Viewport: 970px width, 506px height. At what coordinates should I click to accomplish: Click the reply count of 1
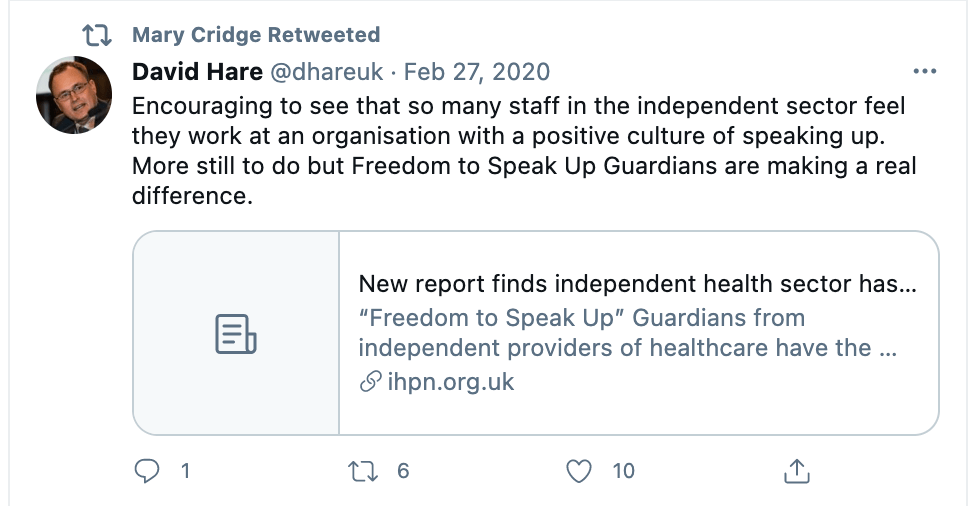185,470
